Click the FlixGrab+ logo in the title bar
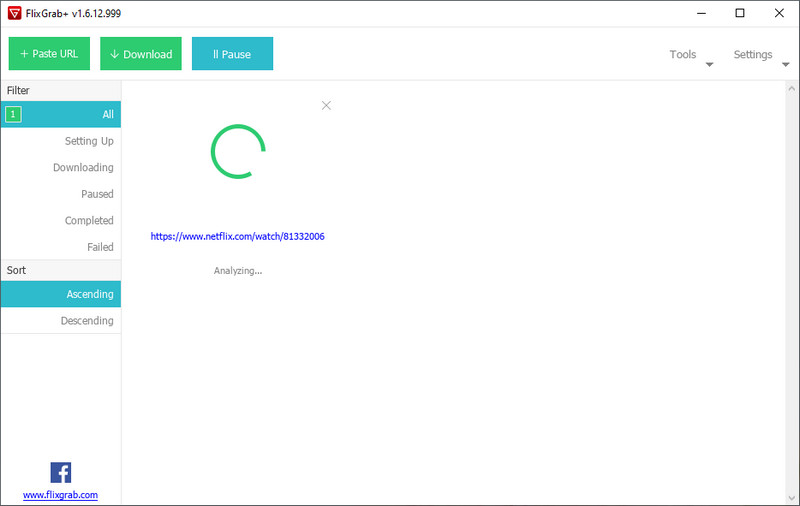 [x=14, y=13]
